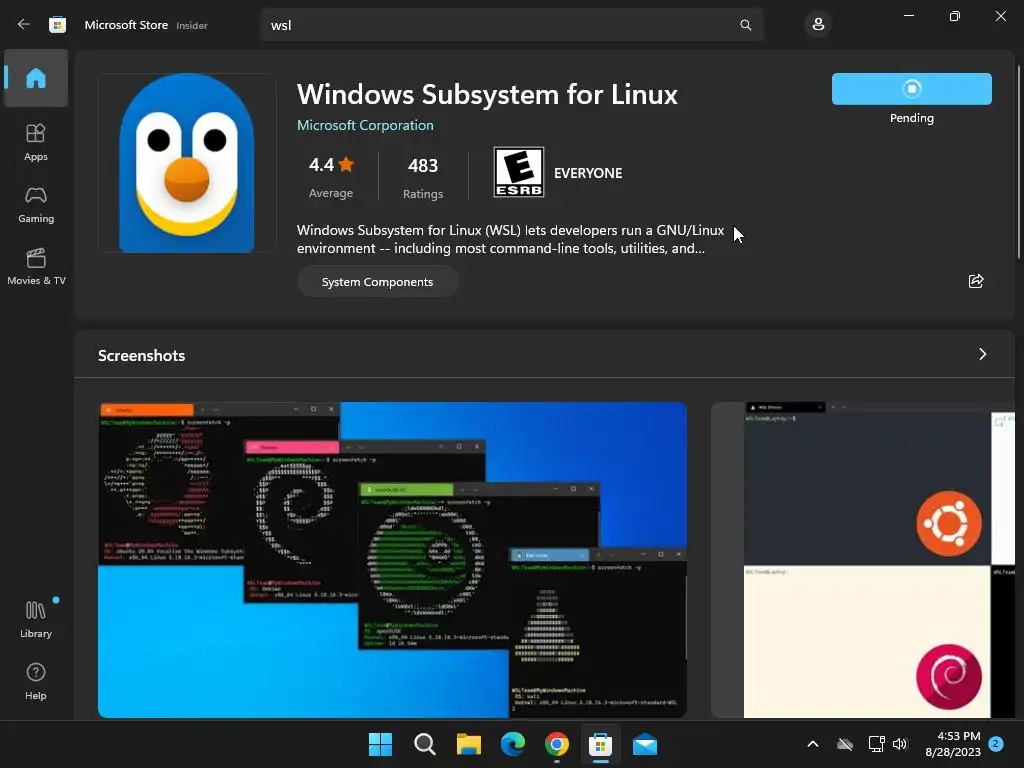The width and height of the screenshot is (1024, 768).
Task: Open the clock showing 4:53 PM
Action: tap(953, 744)
